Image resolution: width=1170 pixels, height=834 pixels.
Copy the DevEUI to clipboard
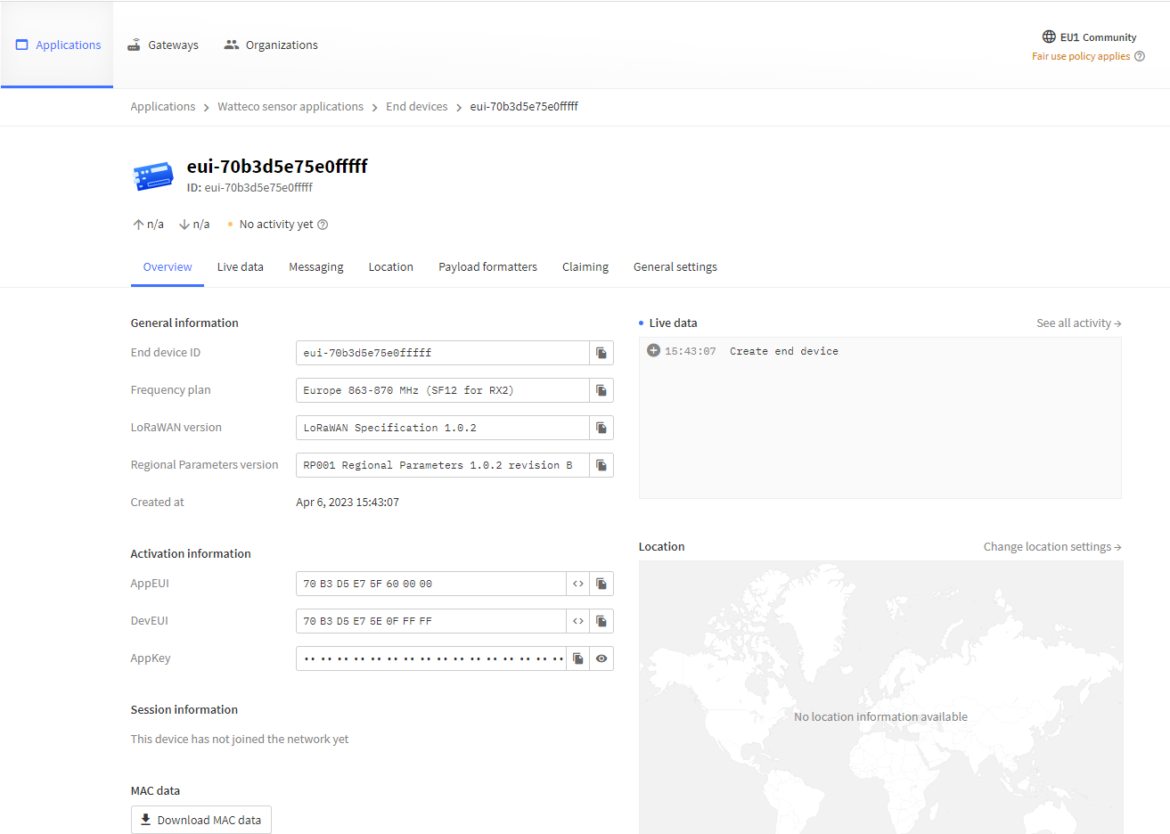click(601, 621)
